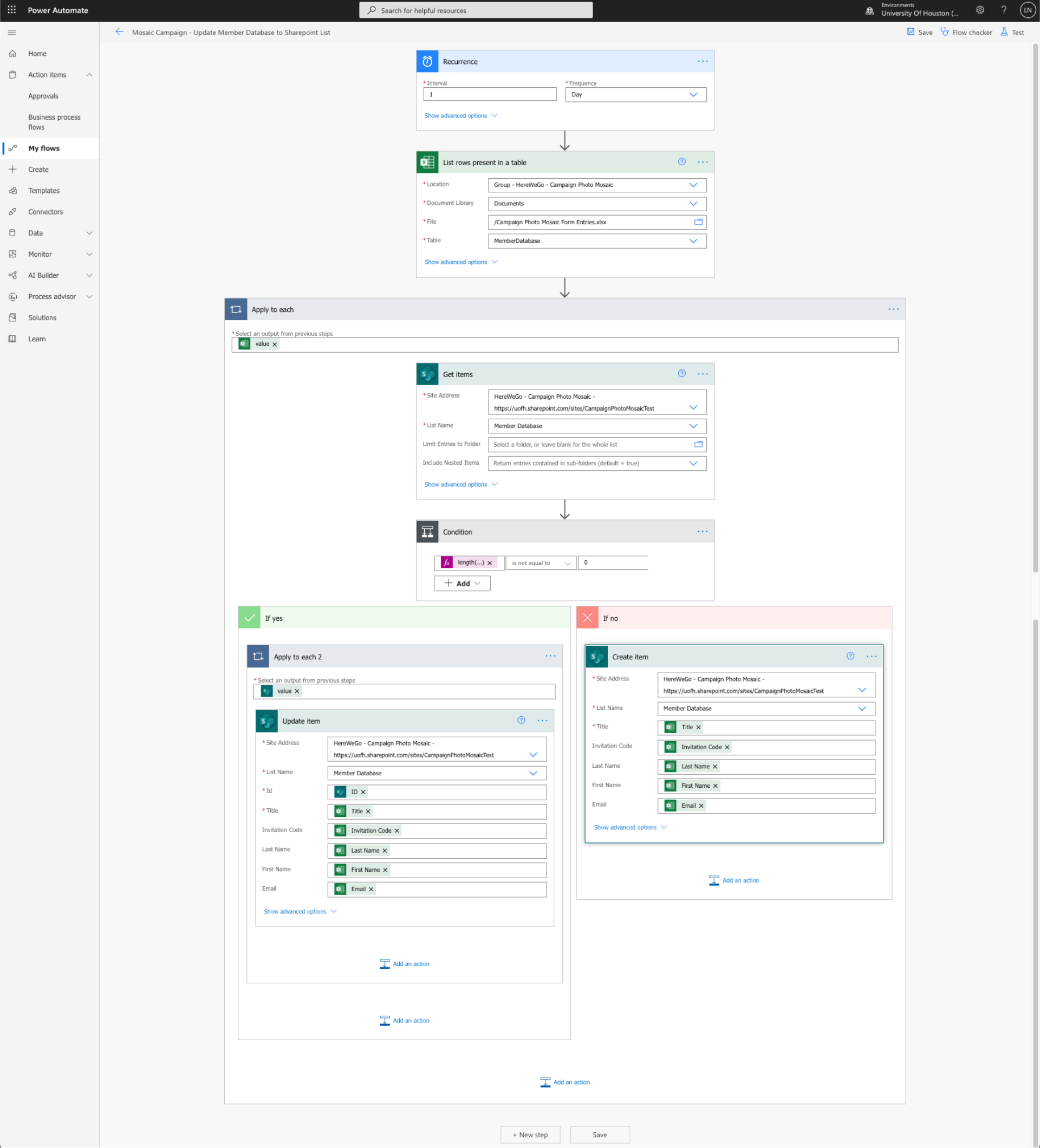Click the Condition step icon
Screen dimensions: 1040x1148
tap(427, 531)
